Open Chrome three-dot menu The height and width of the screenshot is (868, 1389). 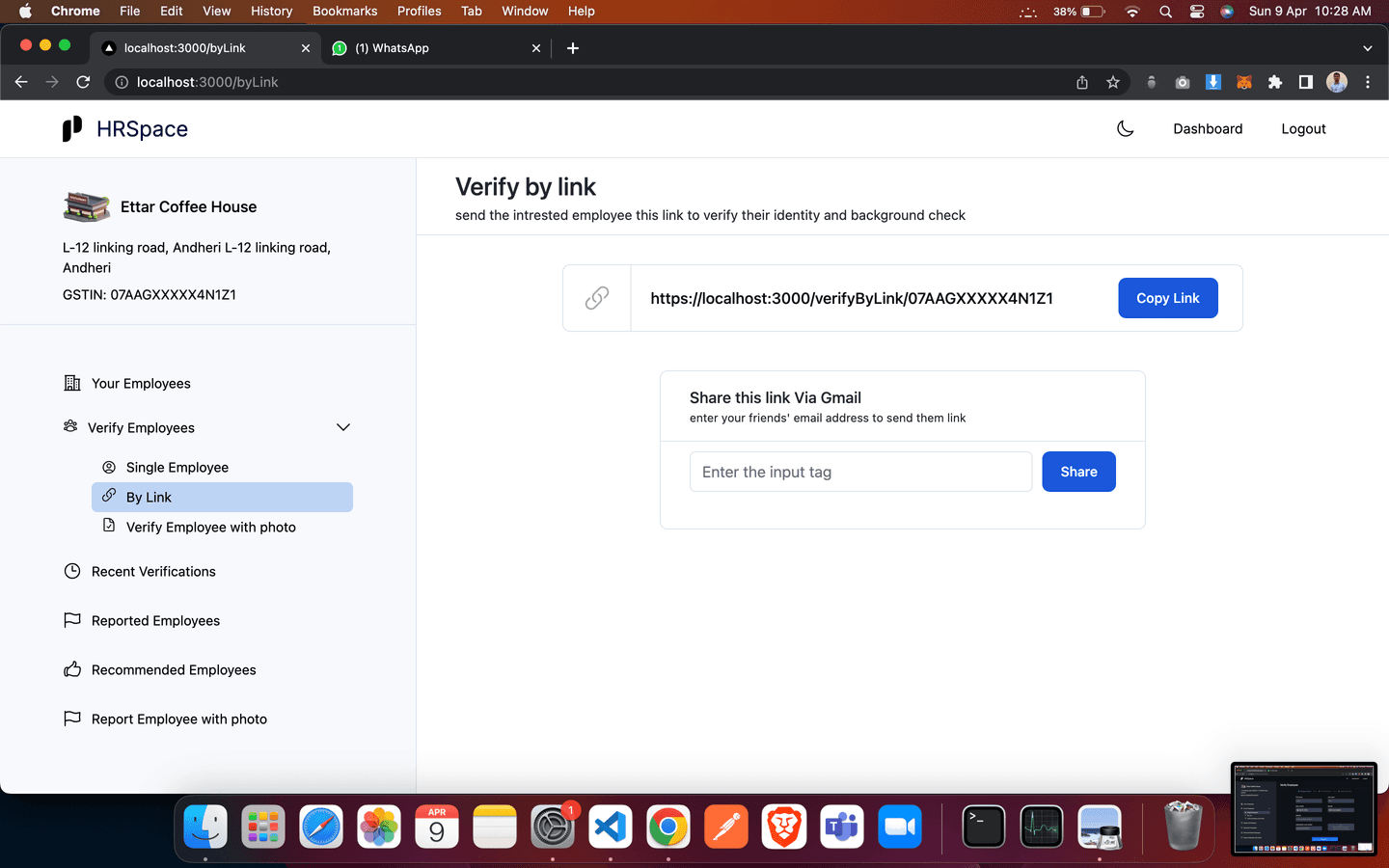[1368, 82]
